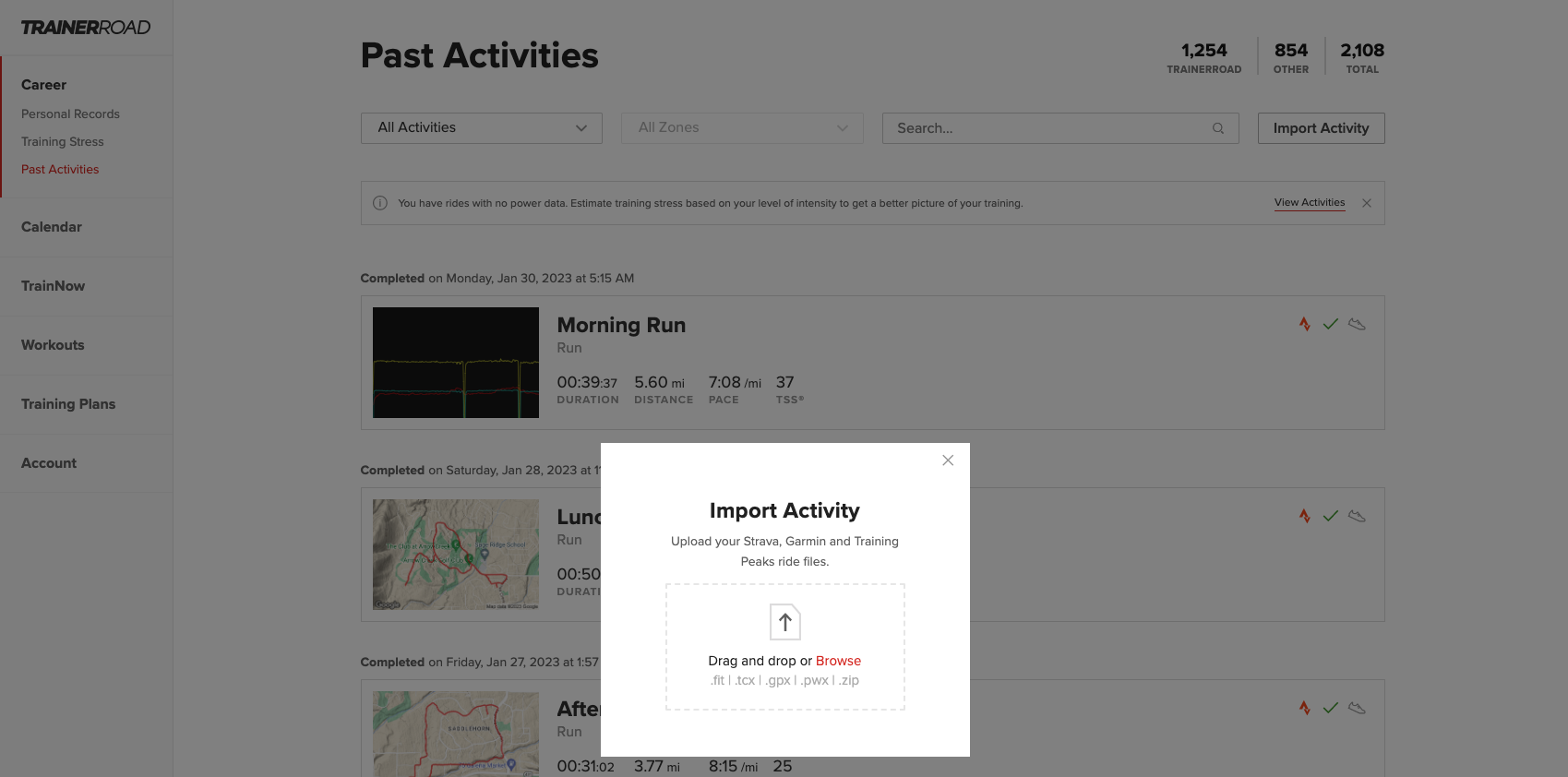Open Jan 27 run map thumbnail

(456, 734)
